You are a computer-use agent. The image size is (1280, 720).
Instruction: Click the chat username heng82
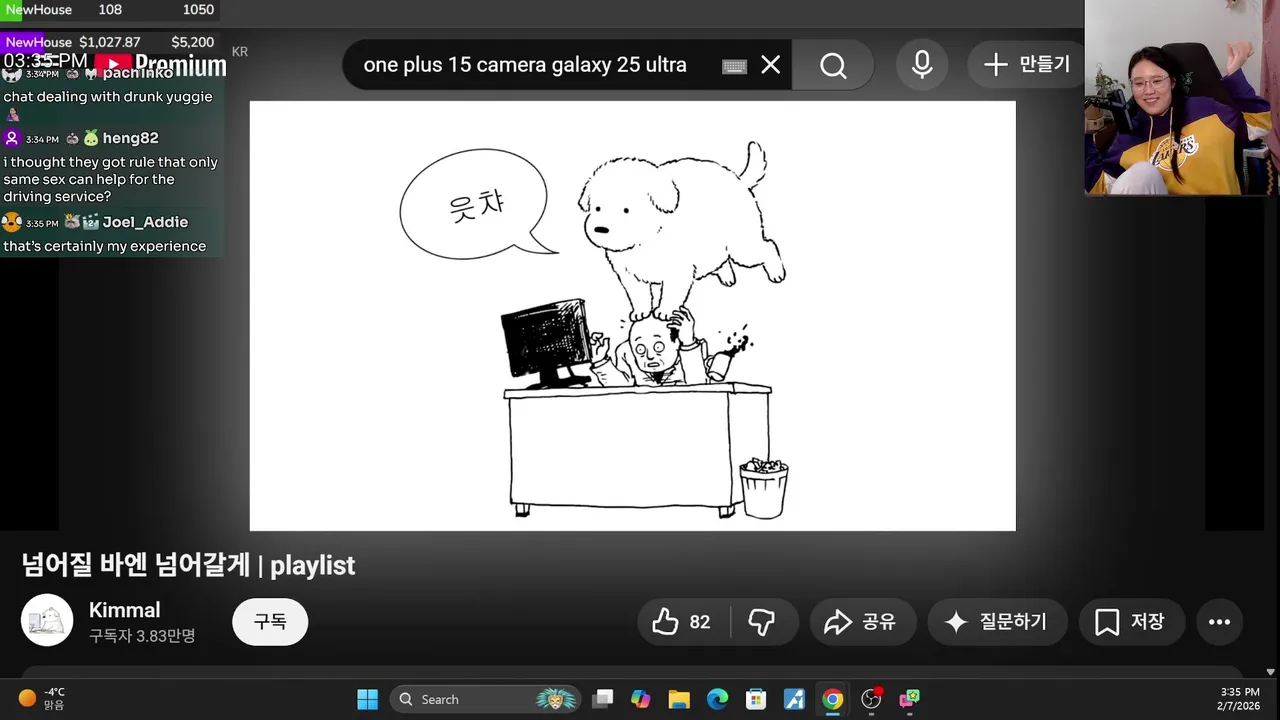point(130,138)
